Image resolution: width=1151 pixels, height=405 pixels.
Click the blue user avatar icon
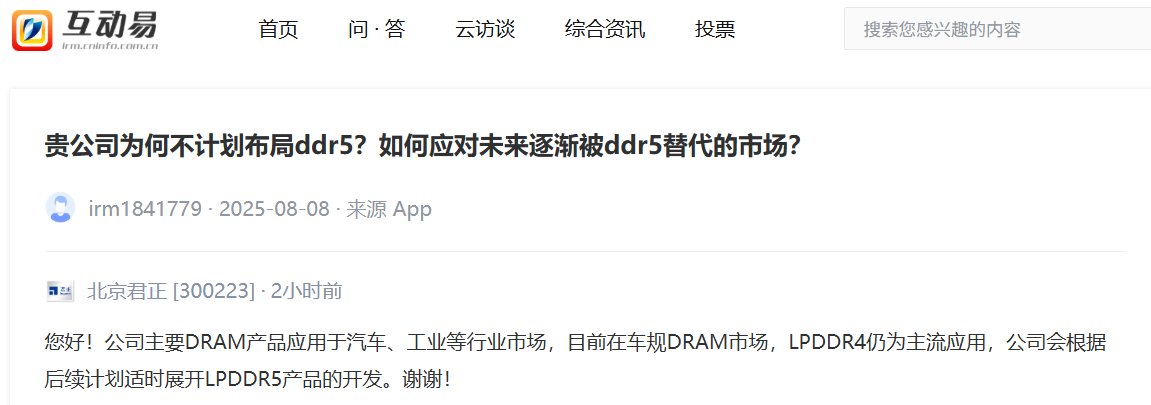coord(59,208)
